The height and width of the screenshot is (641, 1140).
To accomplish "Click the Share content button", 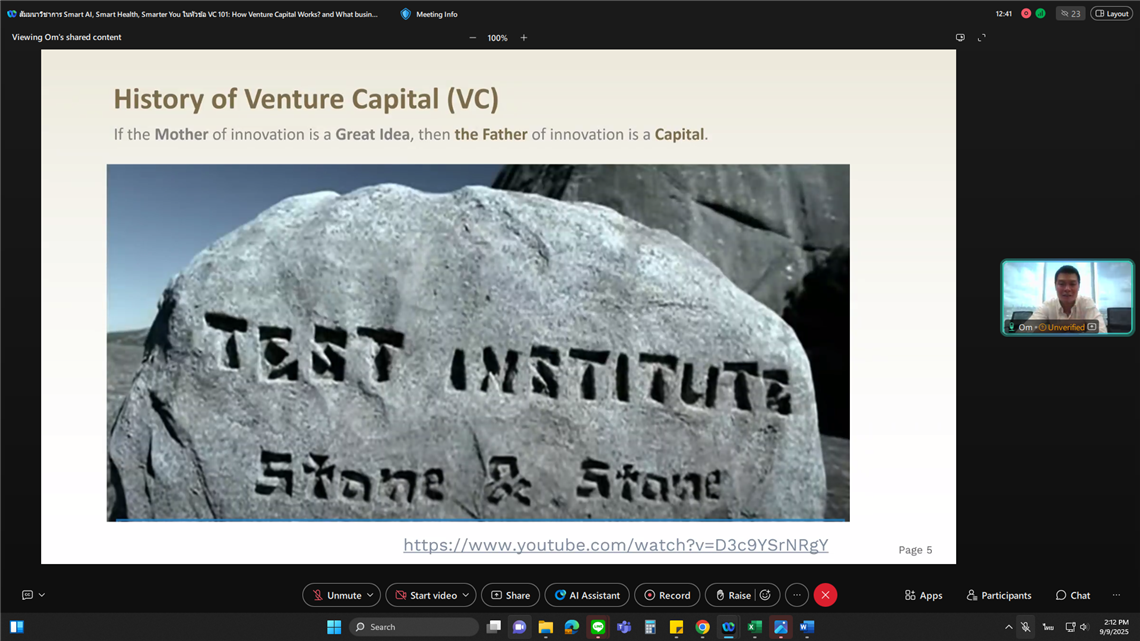I will 510,595.
